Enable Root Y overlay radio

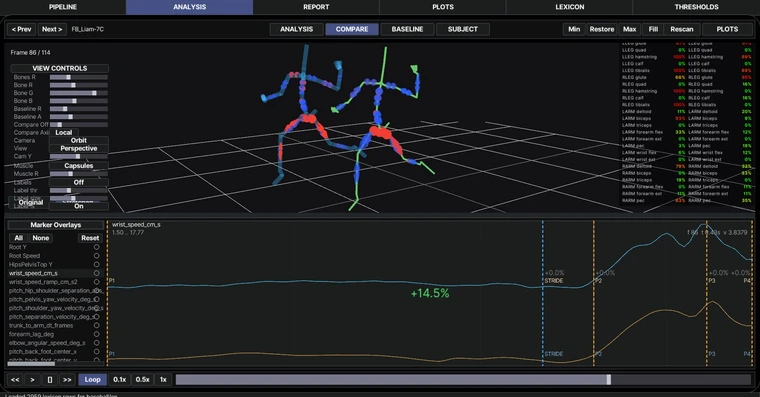96,247
